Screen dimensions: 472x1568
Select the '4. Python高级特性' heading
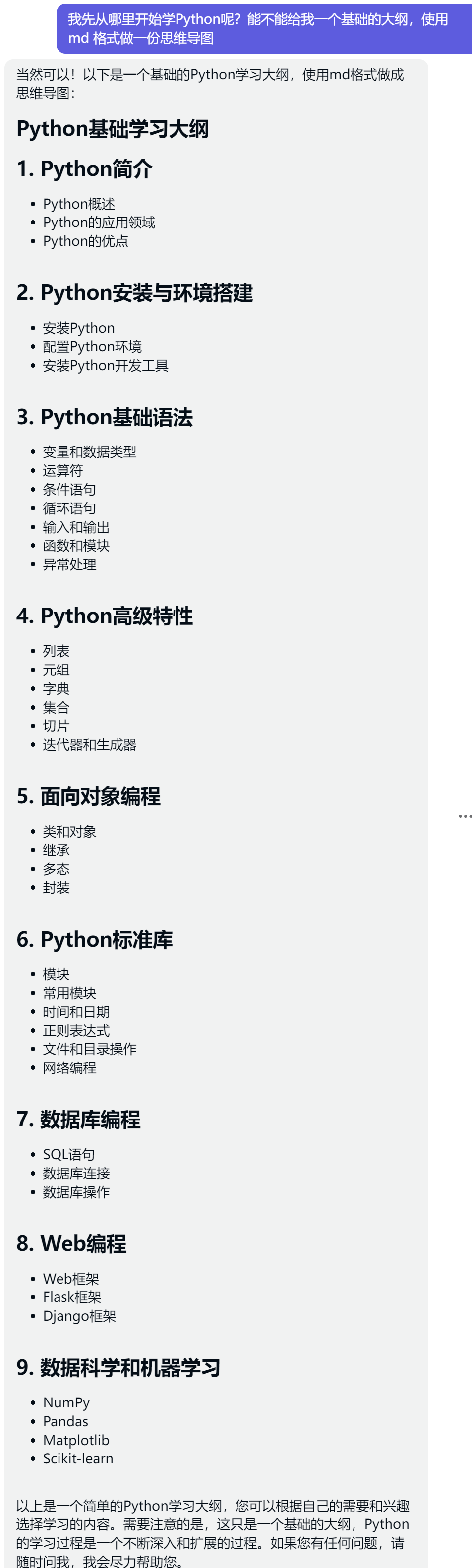pos(105,616)
